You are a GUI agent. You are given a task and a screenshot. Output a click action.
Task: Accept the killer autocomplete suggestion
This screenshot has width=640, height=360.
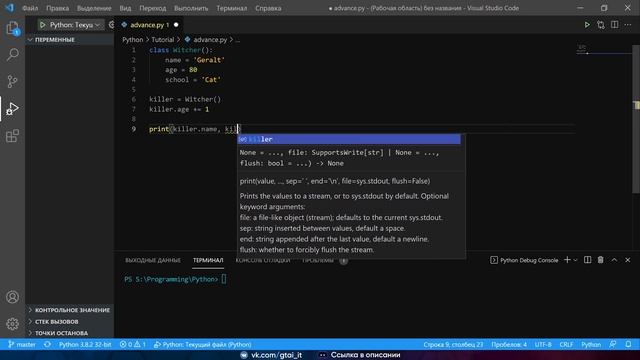[349, 139]
